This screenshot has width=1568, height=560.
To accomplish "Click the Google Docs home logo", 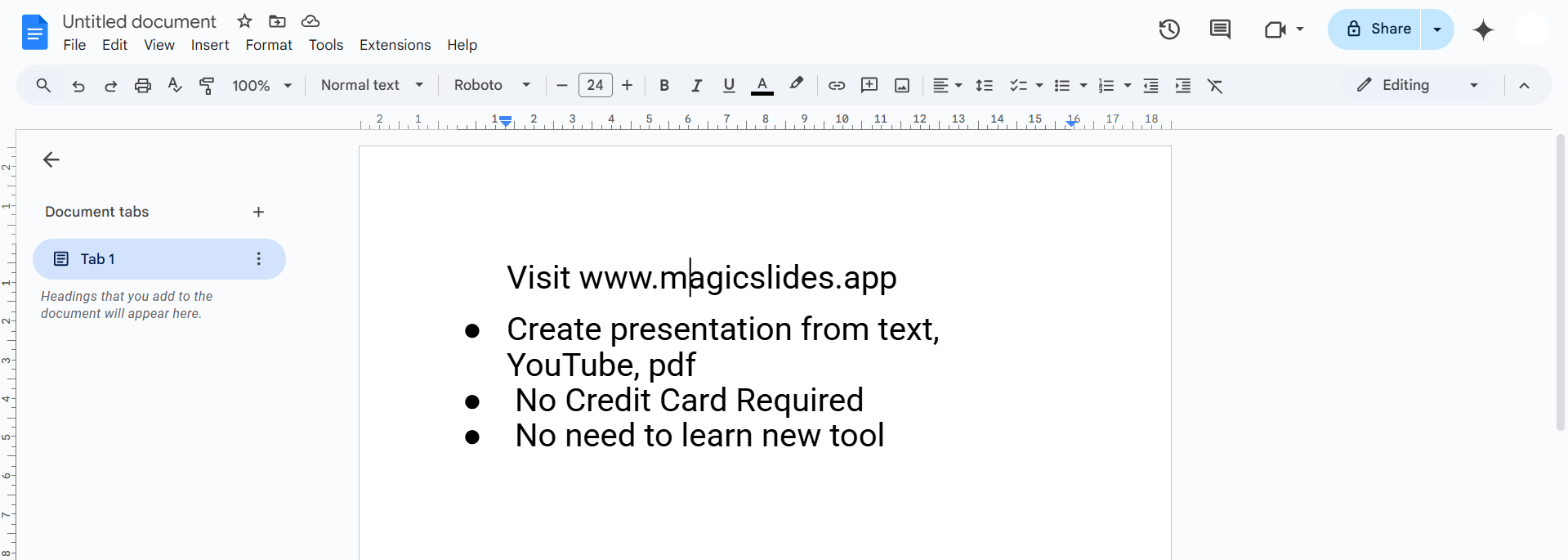I will tap(34, 33).
